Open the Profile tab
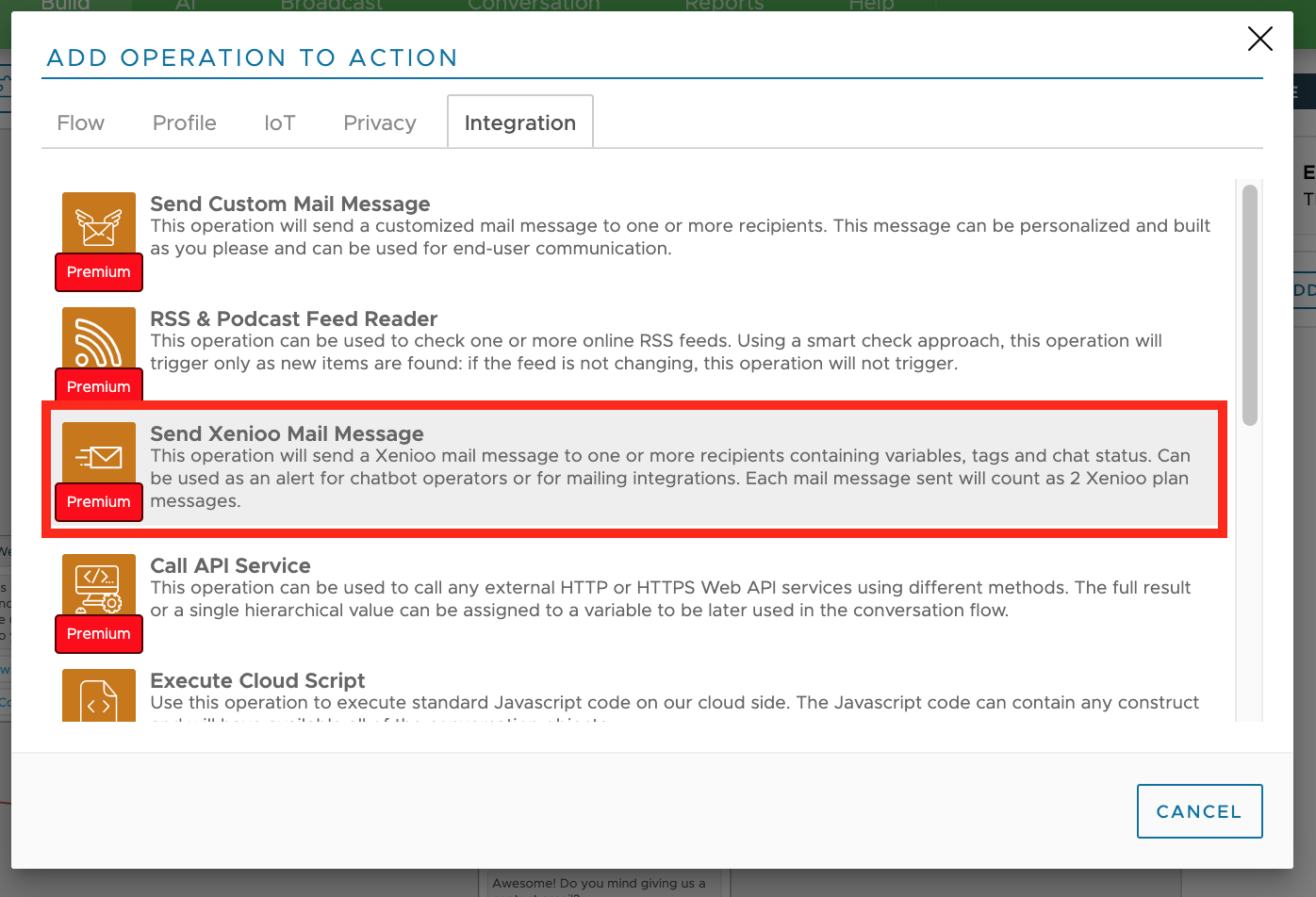The width and height of the screenshot is (1316, 897). pos(185,123)
